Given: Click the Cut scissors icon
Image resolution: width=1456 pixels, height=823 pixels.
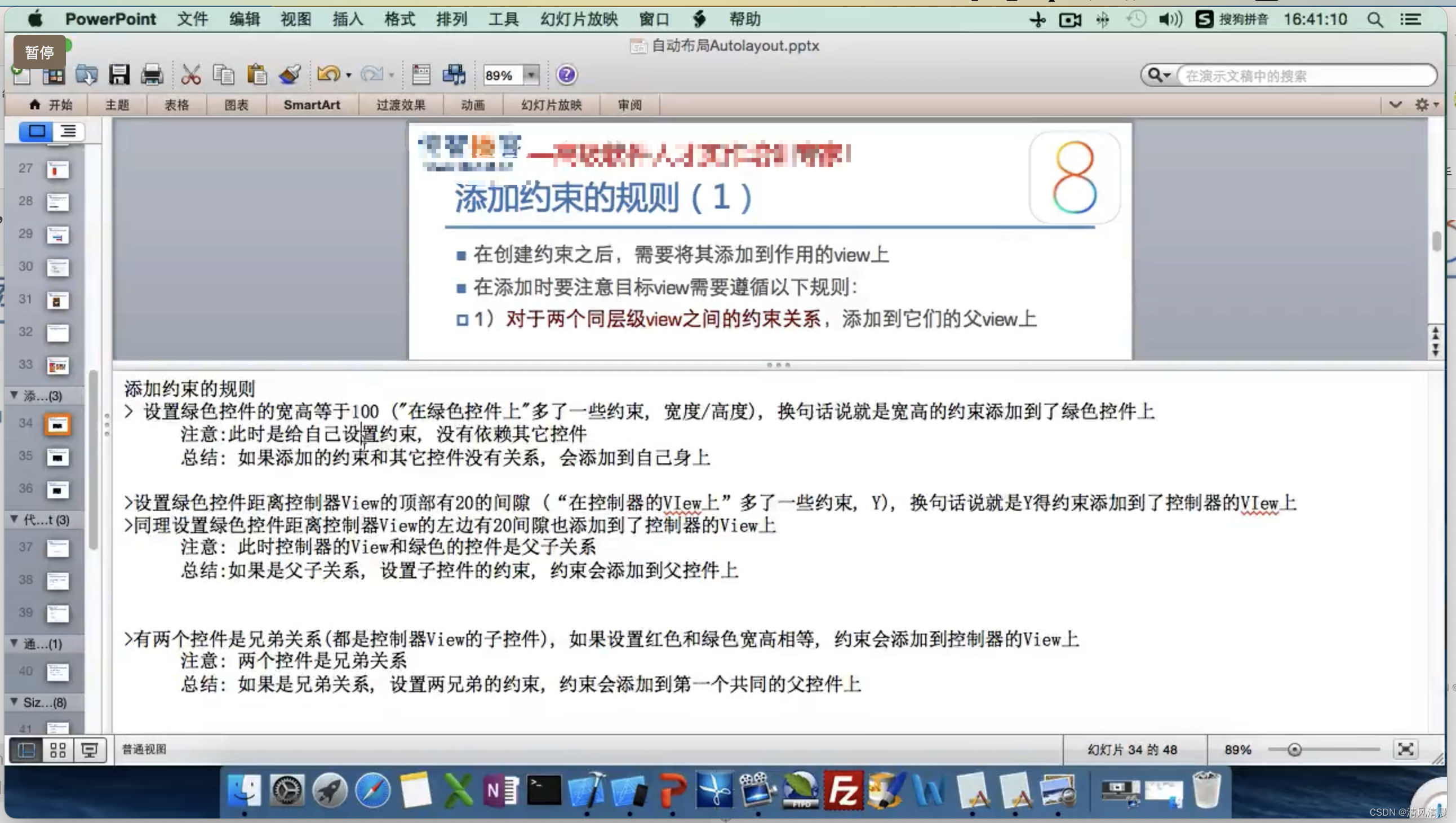Looking at the screenshot, I should coord(190,74).
